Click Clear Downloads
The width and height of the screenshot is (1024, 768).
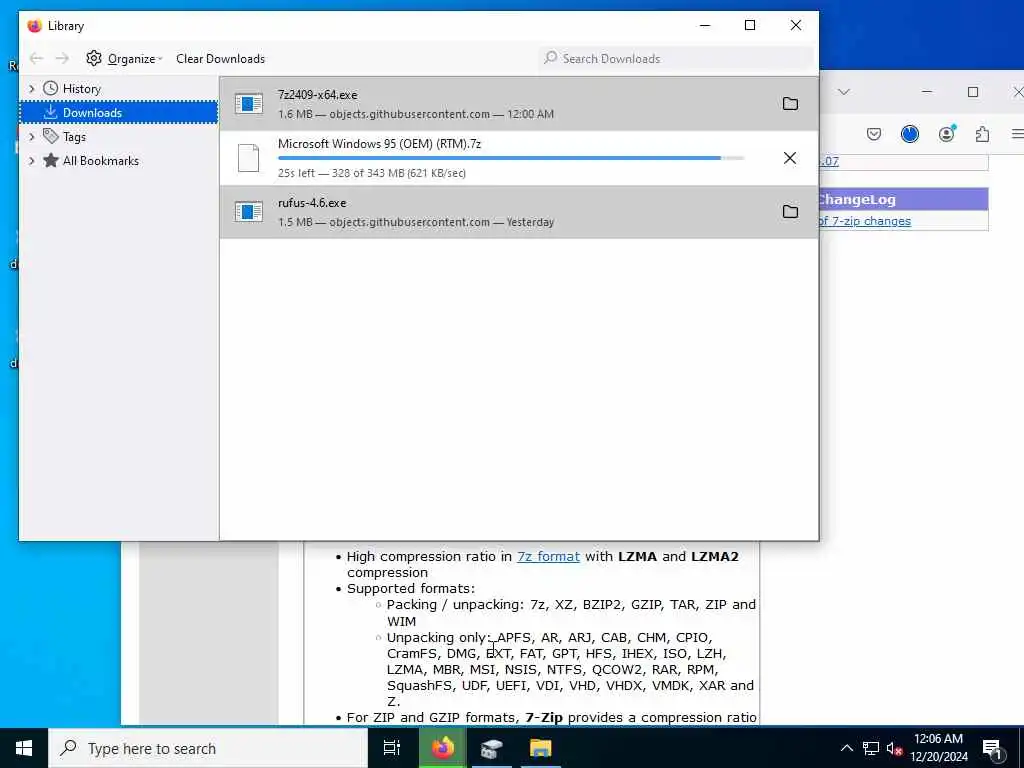[x=220, y=59]
